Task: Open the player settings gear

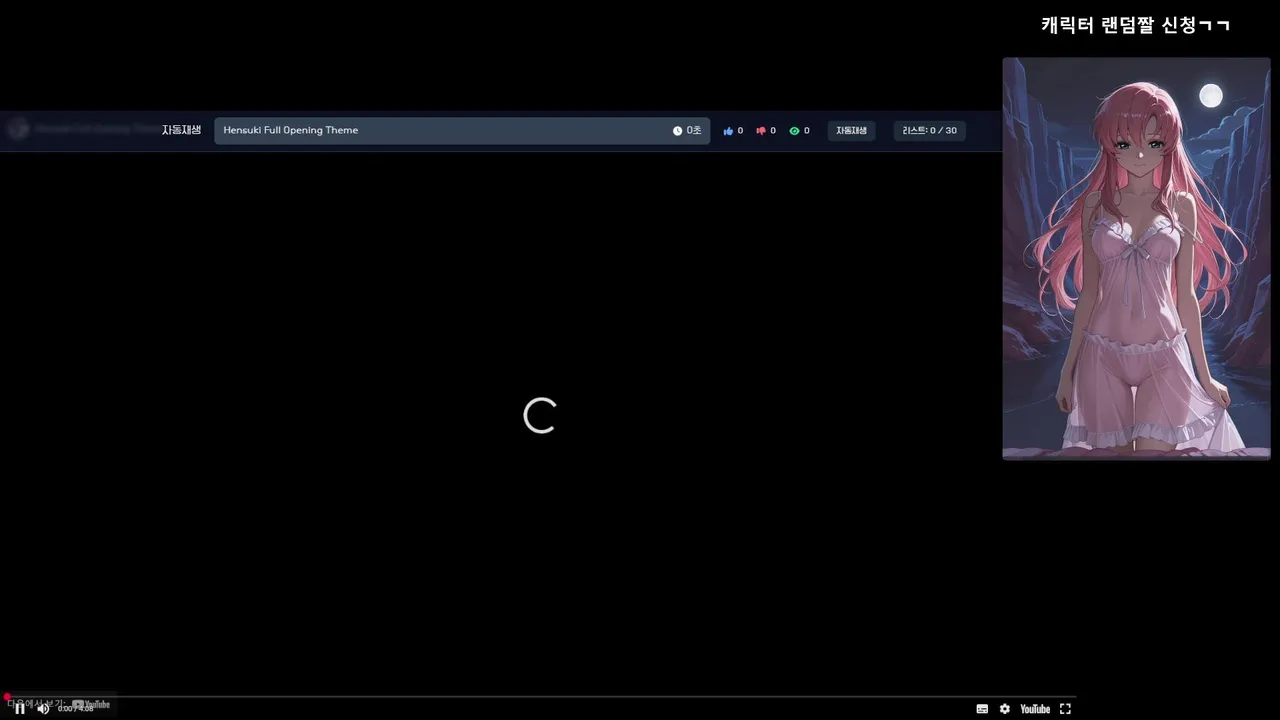Action: (x=1005, y=709)
